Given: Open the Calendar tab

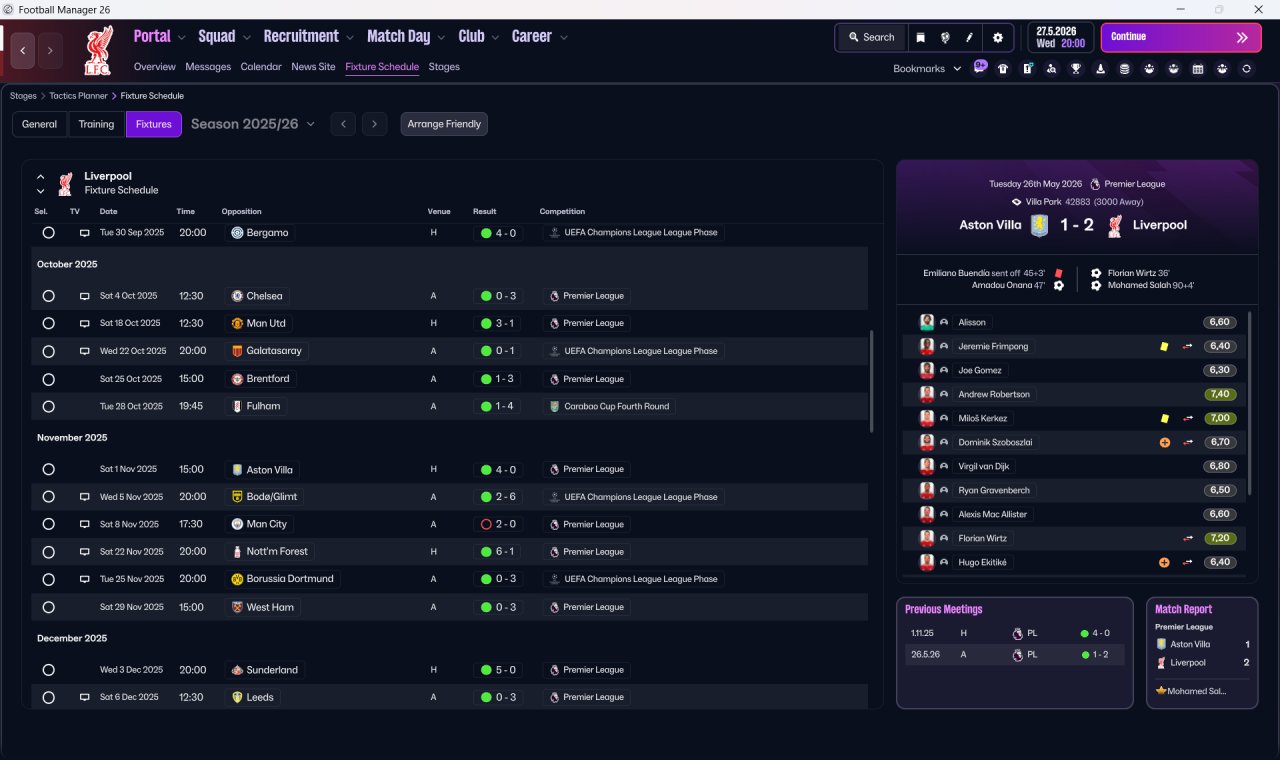Looking at the screenshot, I should tap(261, 67).
